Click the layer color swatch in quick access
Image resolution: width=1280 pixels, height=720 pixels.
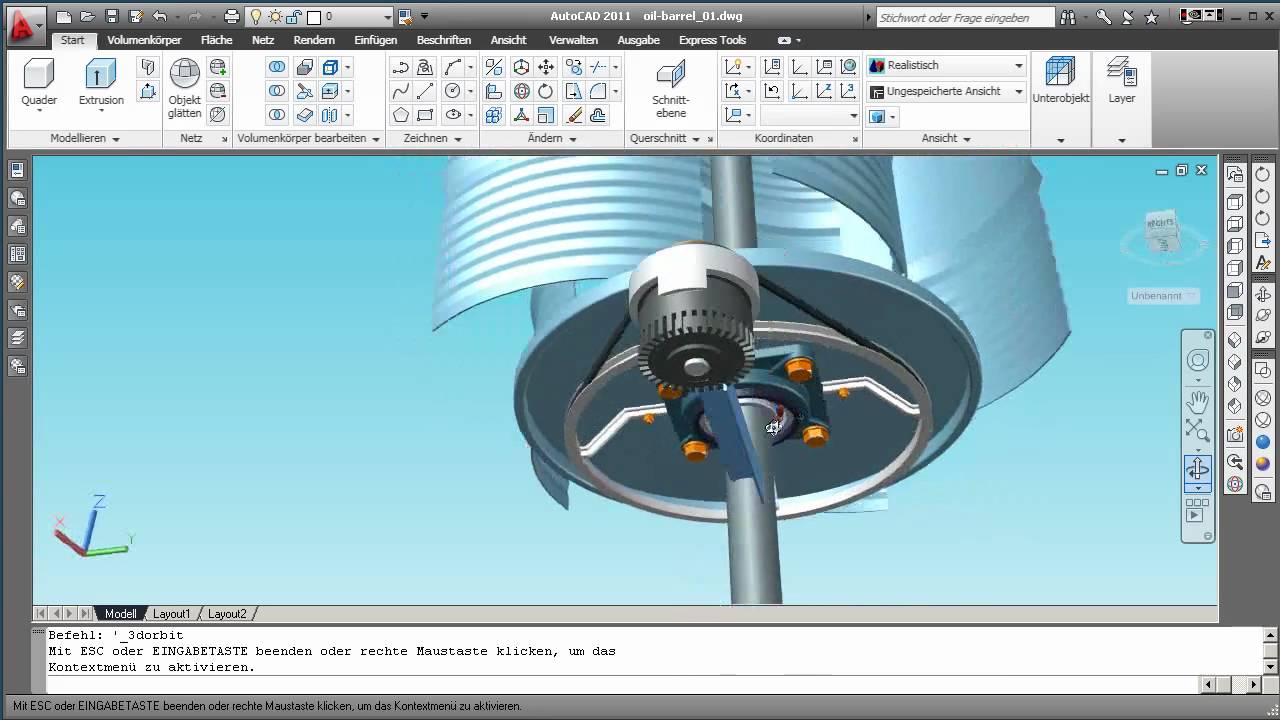pyautogui.click(x=313, y=17)
